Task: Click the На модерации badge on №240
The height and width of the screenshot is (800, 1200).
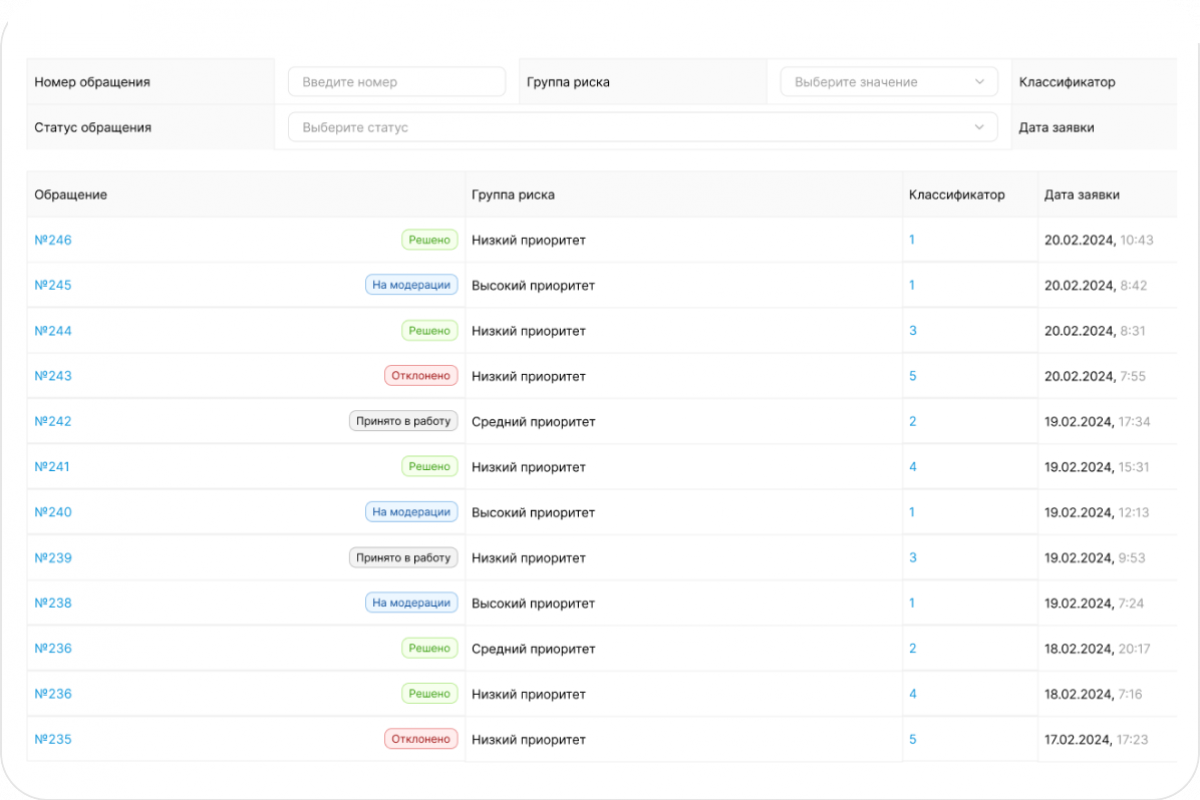Action: 412,511
